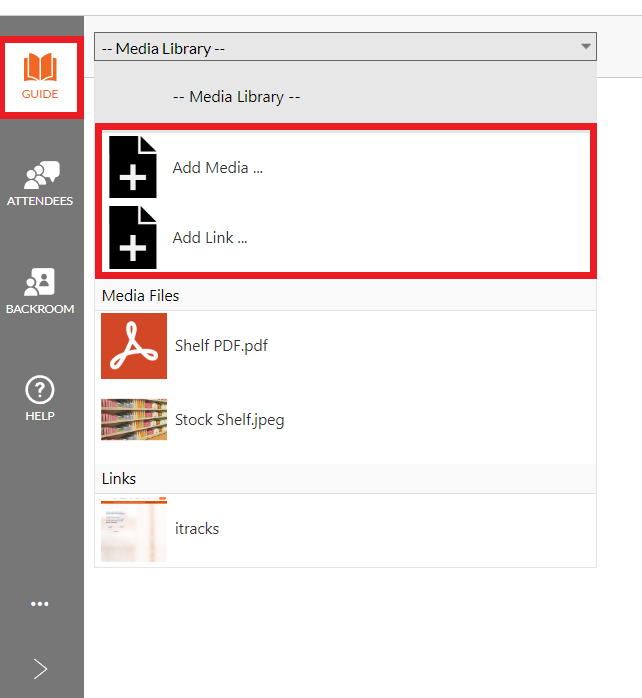Open the Shelf PDF.pdf file entry
Screen dimensions: 642x698
(x=345, y=346)
